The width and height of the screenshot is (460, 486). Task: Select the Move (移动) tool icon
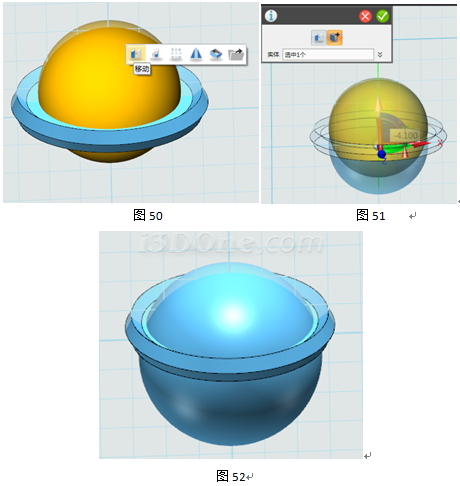(136, 54)
